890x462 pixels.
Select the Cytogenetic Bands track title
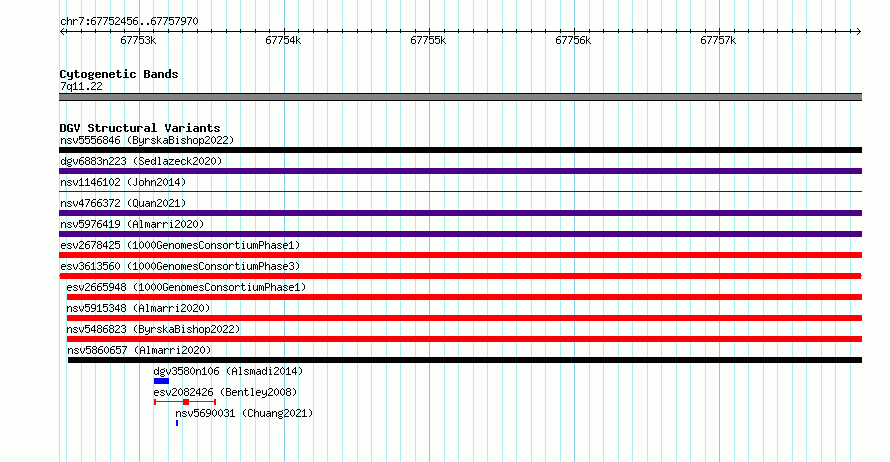pyautogui.click(x=119, y=74)
